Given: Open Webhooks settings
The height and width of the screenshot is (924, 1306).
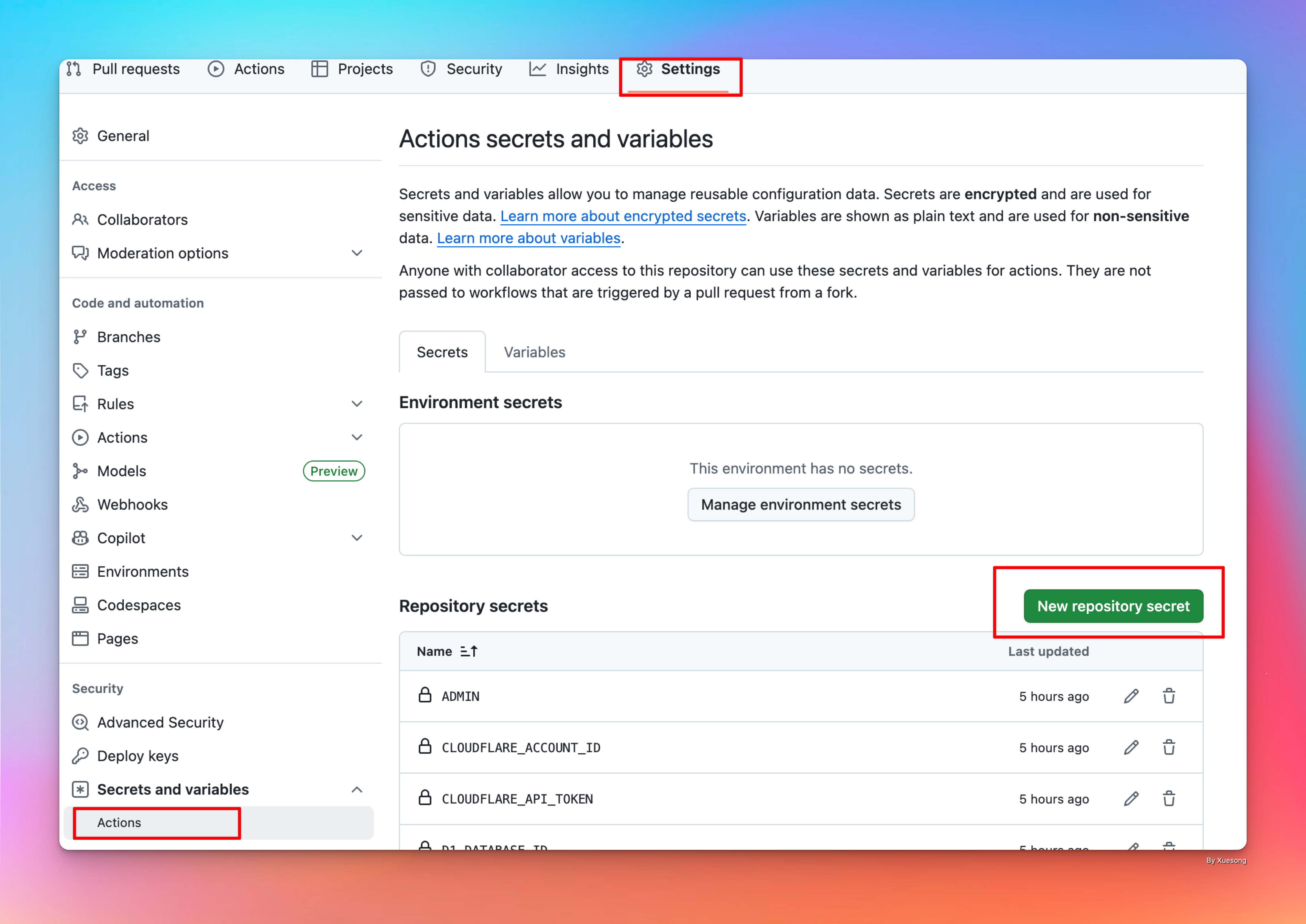Looking at the screenshot, I should [x=221, y=505].
